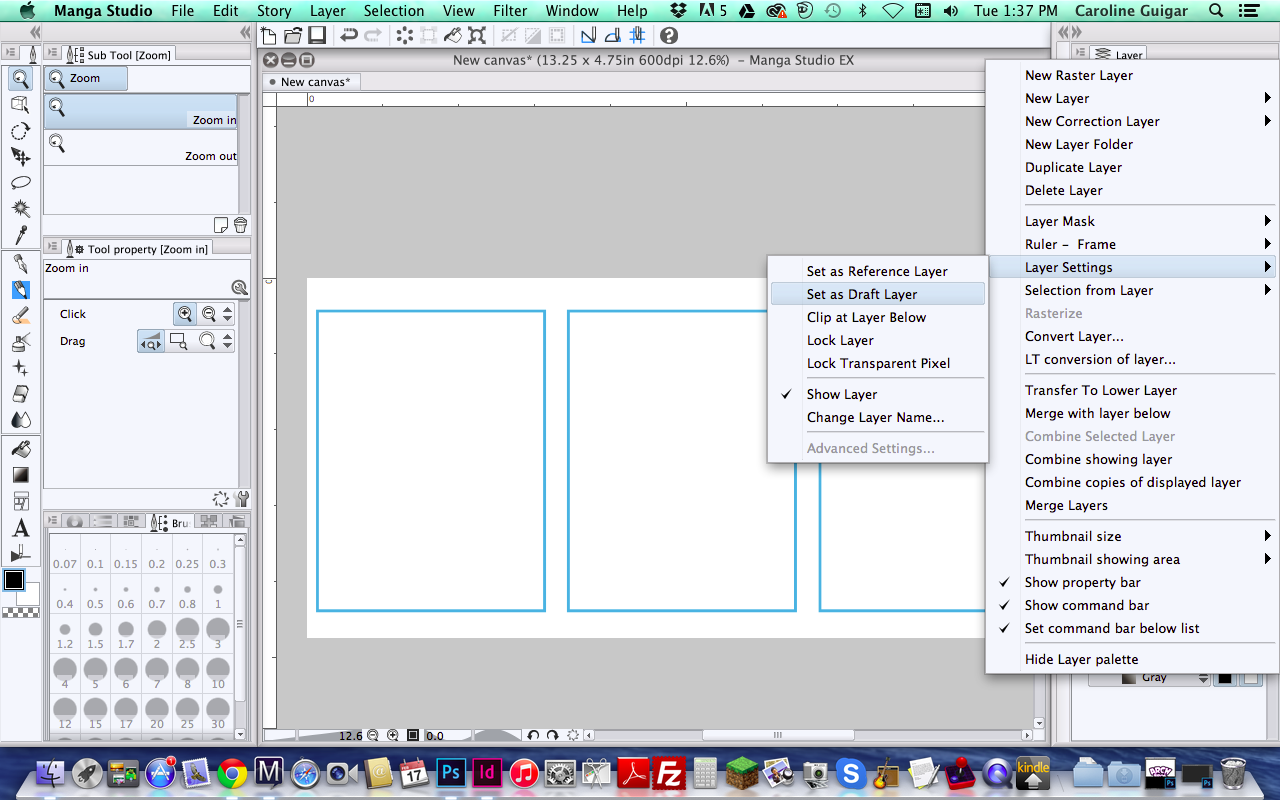Image resolution: width=1280 pixels, height=800 pixels.
Task: Choose Set as Draft Layer
Action: pyautogui.click(x=861, y=294)
